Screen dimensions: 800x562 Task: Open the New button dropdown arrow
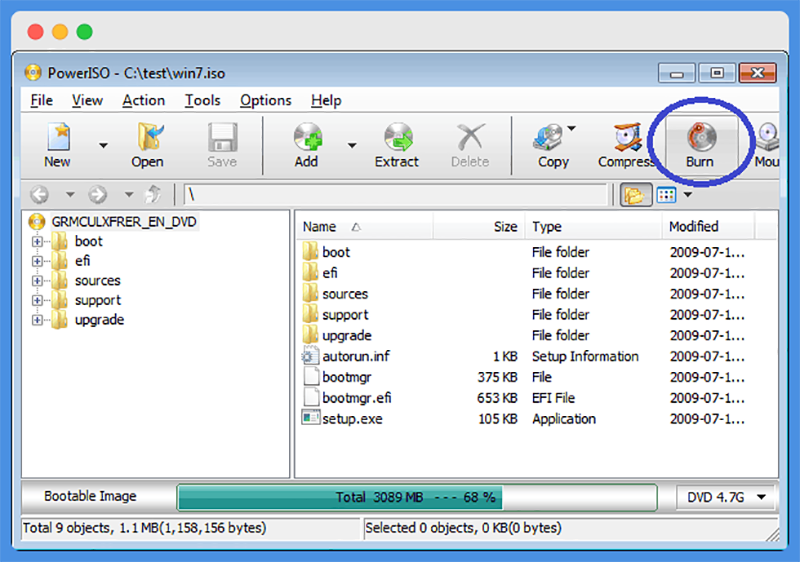pyautogui.click(x=103, y=146)
